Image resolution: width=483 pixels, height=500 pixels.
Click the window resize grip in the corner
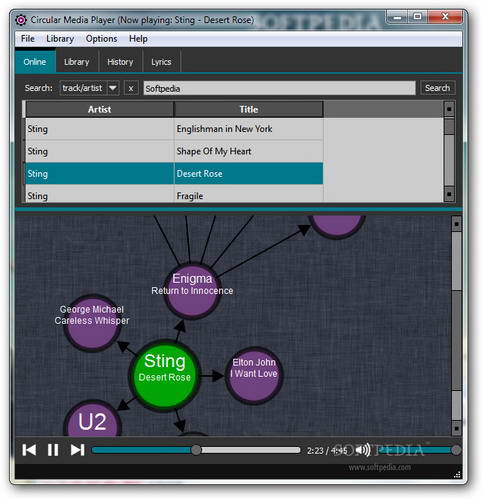pyautogui.click(x=458, y=474)
